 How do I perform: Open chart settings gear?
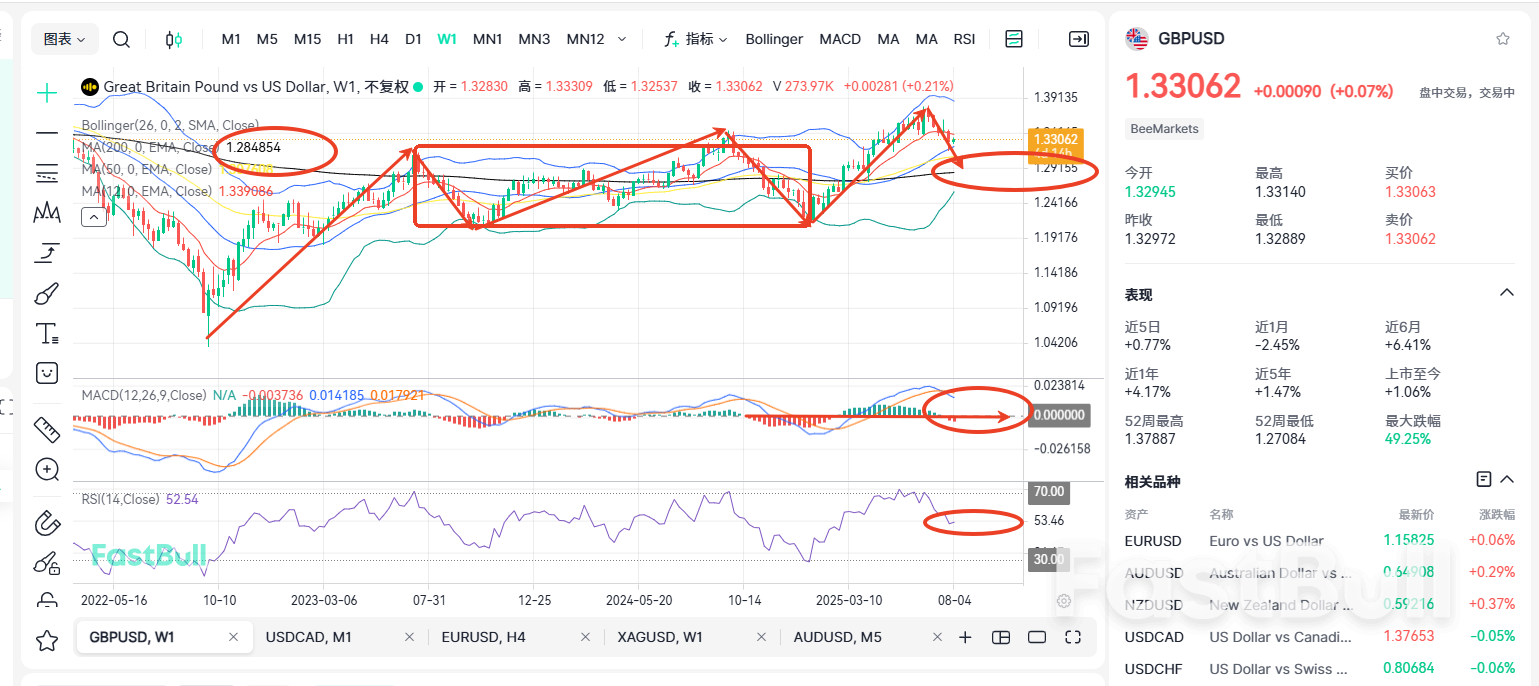1063,601
